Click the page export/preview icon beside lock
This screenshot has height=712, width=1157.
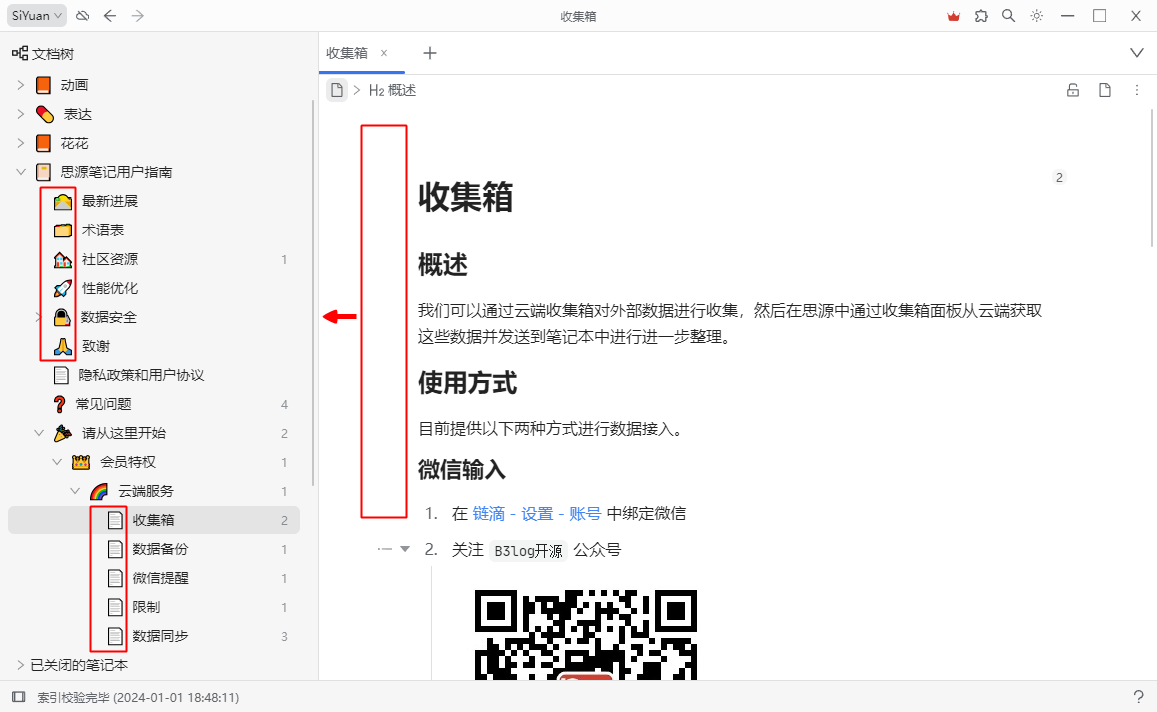[1105, 90]
